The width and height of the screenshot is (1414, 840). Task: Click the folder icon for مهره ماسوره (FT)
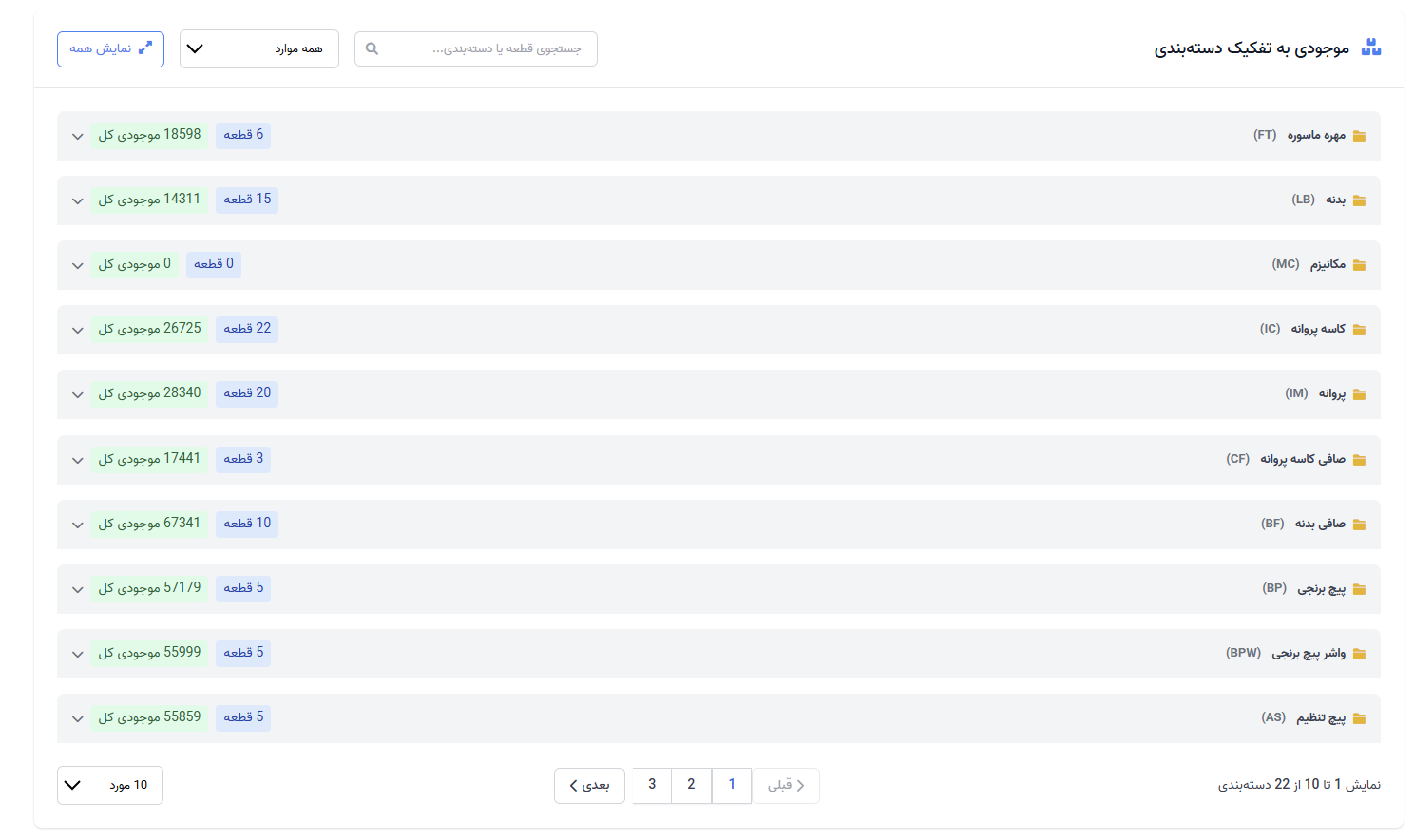(1359, 136)
